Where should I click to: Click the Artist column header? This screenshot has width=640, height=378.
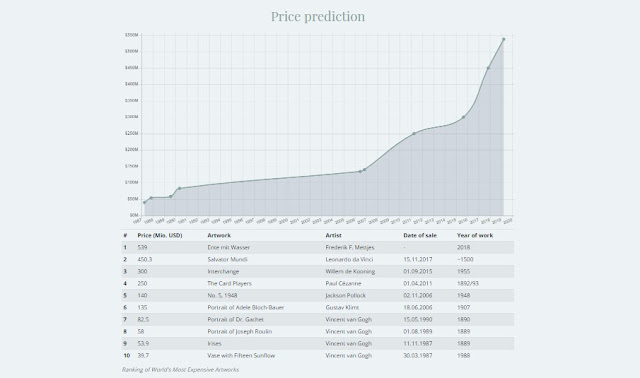[x=333, y=235]
